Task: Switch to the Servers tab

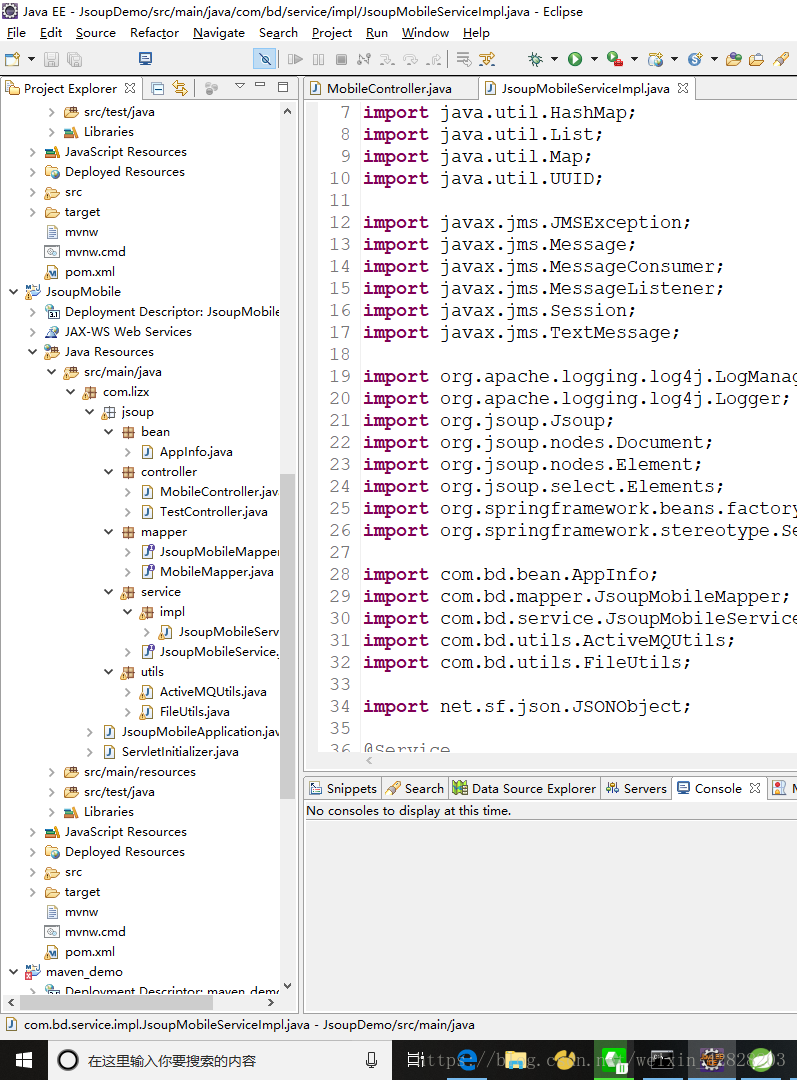Action: point(636,789)
